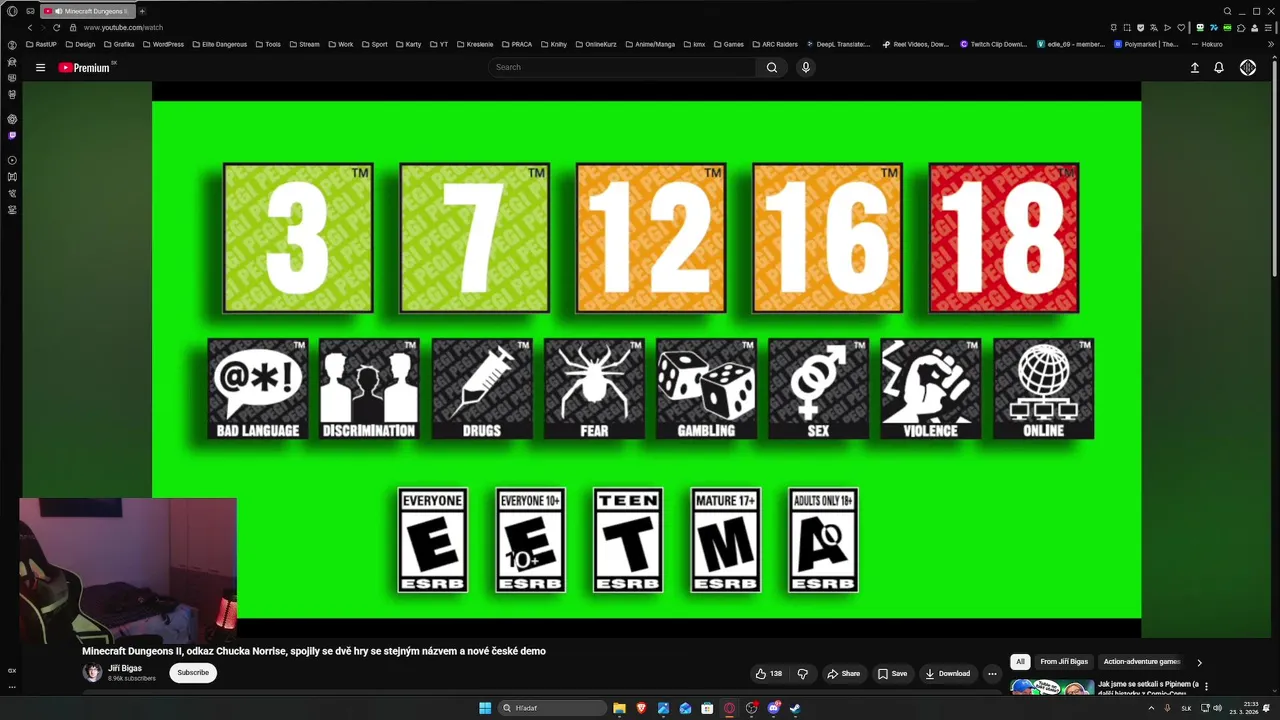Open the browser extensions puzzle icon
This screenshot has width=1280, height=720.
coord(1243,28)
